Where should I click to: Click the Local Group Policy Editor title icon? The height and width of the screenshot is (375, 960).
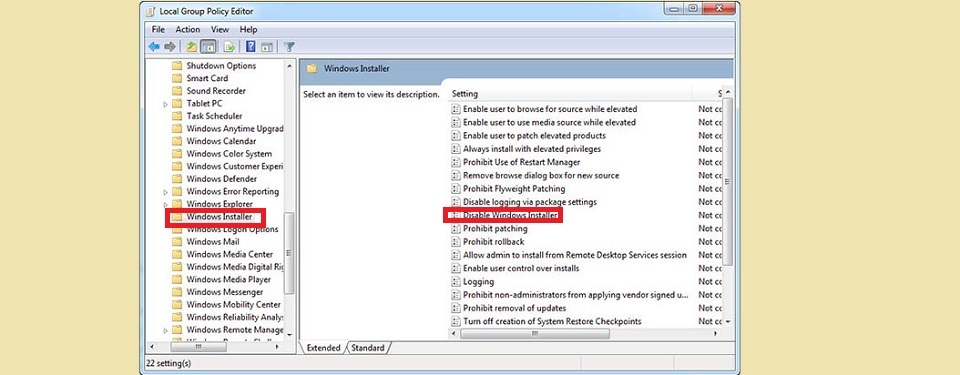point(151,11)
